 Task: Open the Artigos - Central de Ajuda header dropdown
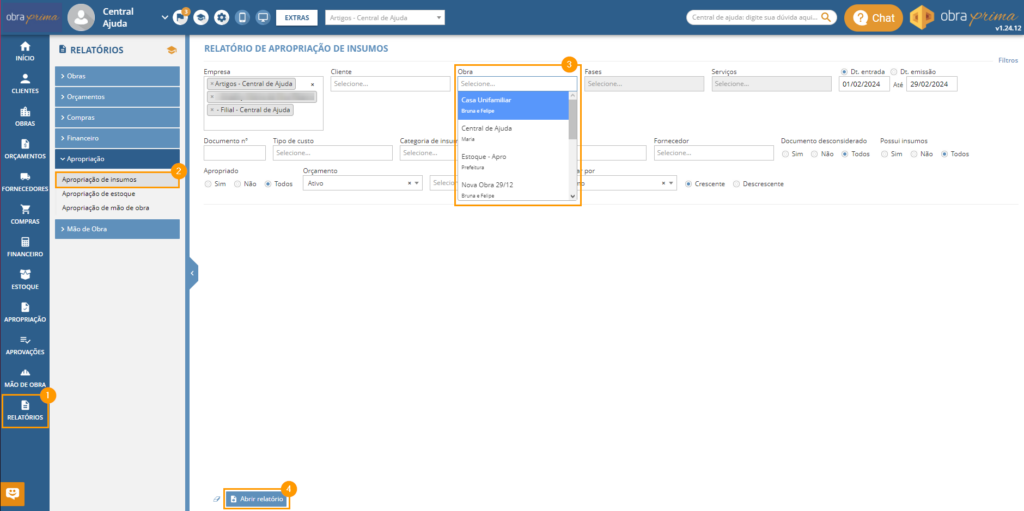point(385,18)
